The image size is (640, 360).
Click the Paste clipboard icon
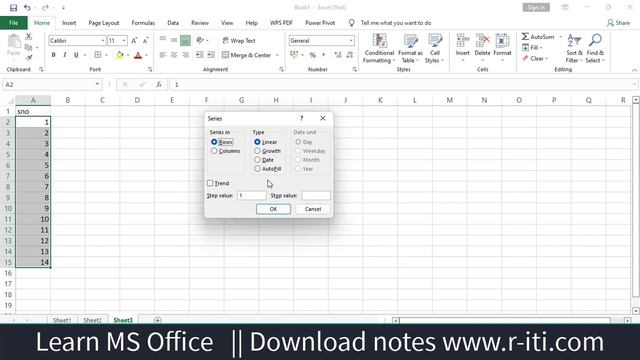click(x=13, y=42)
